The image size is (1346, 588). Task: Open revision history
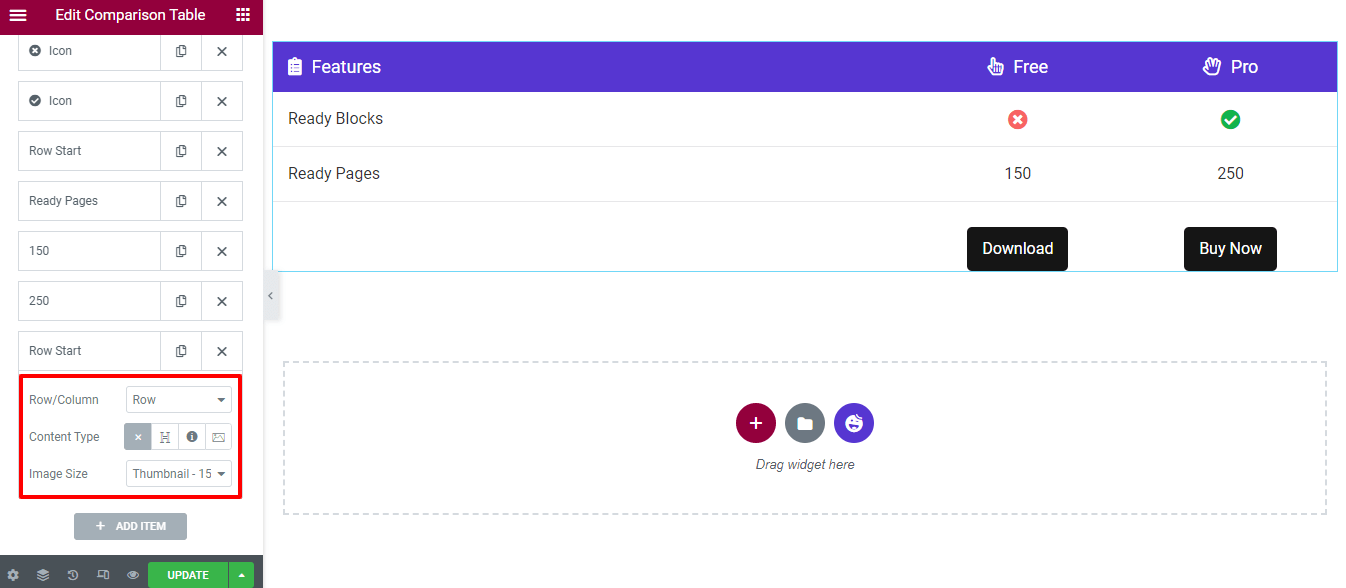(x=73, y=575)
